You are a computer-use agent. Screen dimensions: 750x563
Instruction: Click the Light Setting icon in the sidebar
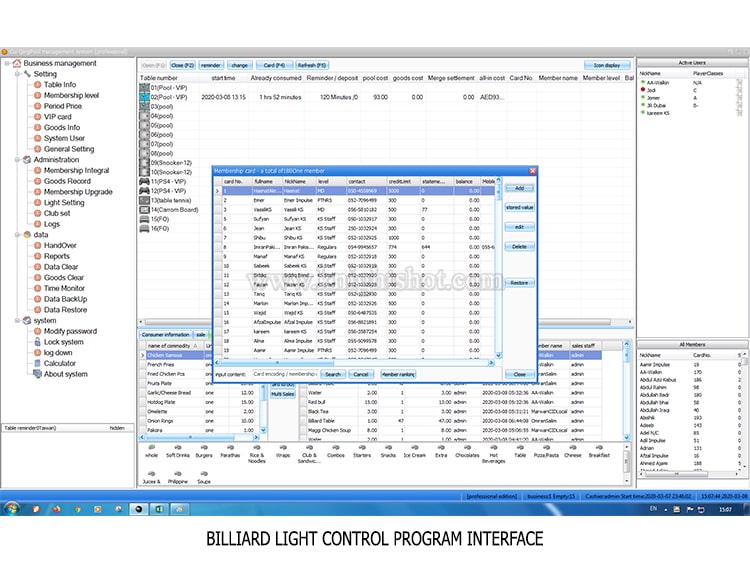[x=35, y=203]
